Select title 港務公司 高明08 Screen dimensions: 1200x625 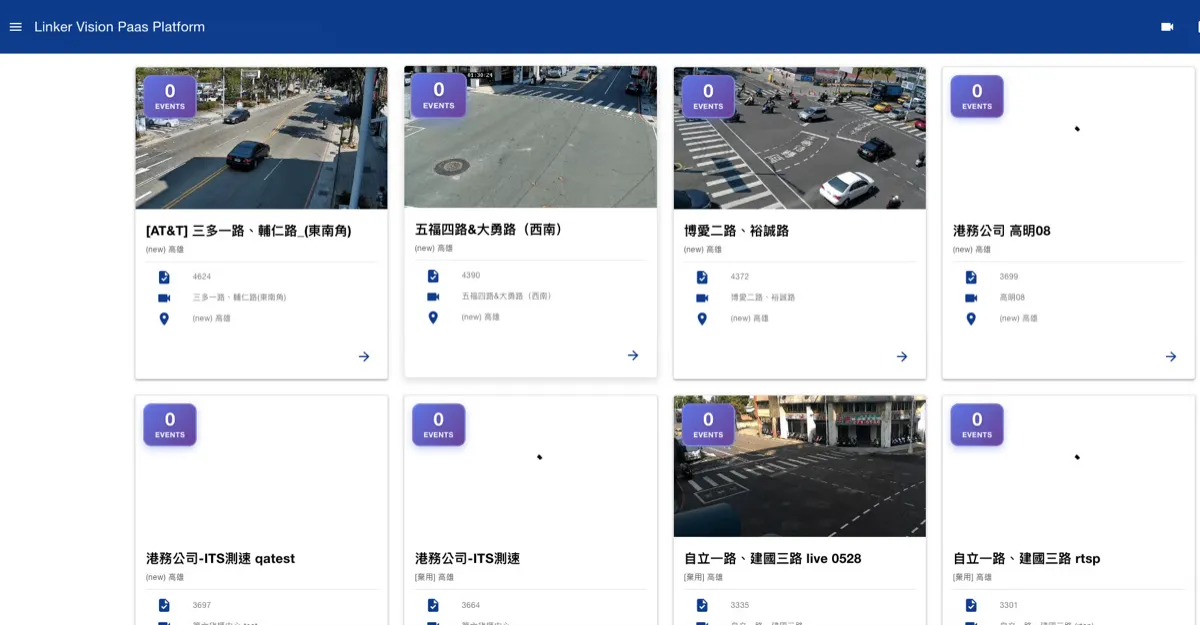click(1002, 231)
